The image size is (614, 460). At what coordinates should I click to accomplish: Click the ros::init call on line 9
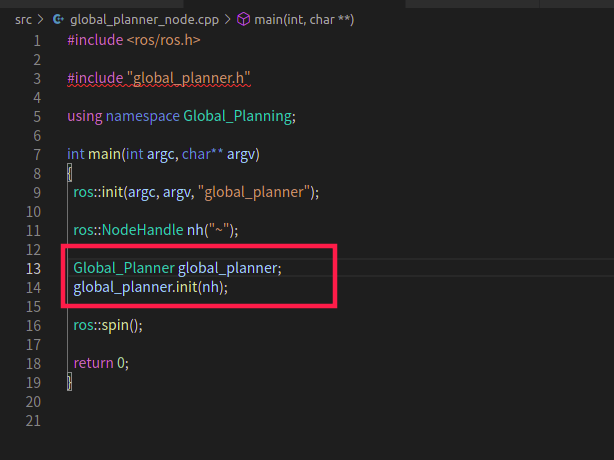pos(196,192)
